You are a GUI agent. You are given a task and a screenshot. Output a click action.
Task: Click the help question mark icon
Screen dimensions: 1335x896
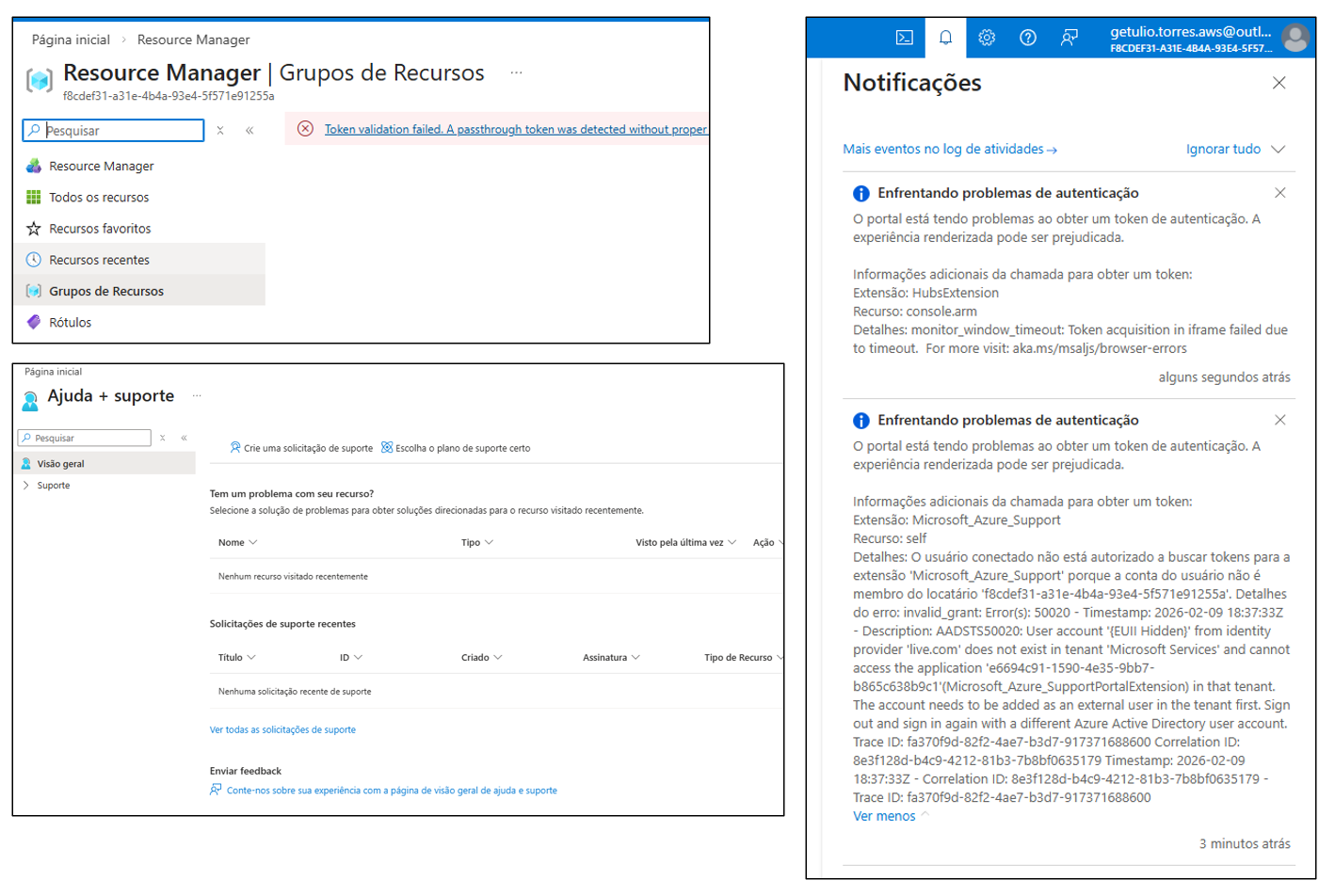pos(1028,38)
